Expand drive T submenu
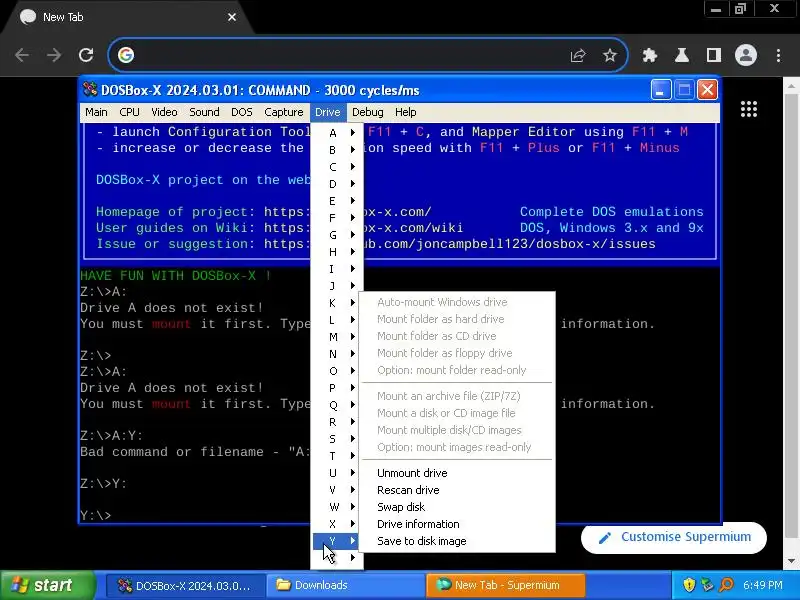 click(337, 456)
